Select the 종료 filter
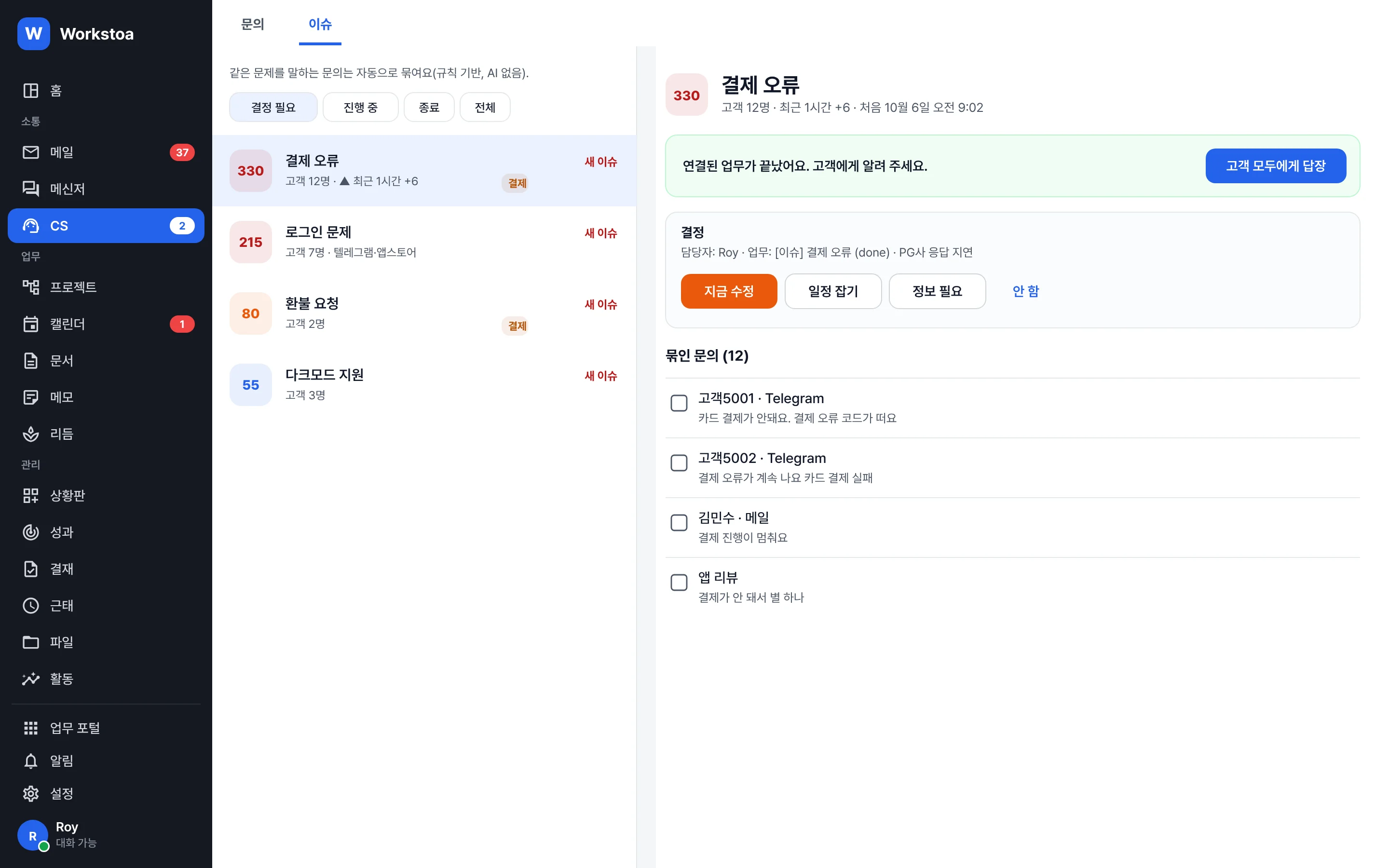Screen dimensions: 1389x868 429,108
